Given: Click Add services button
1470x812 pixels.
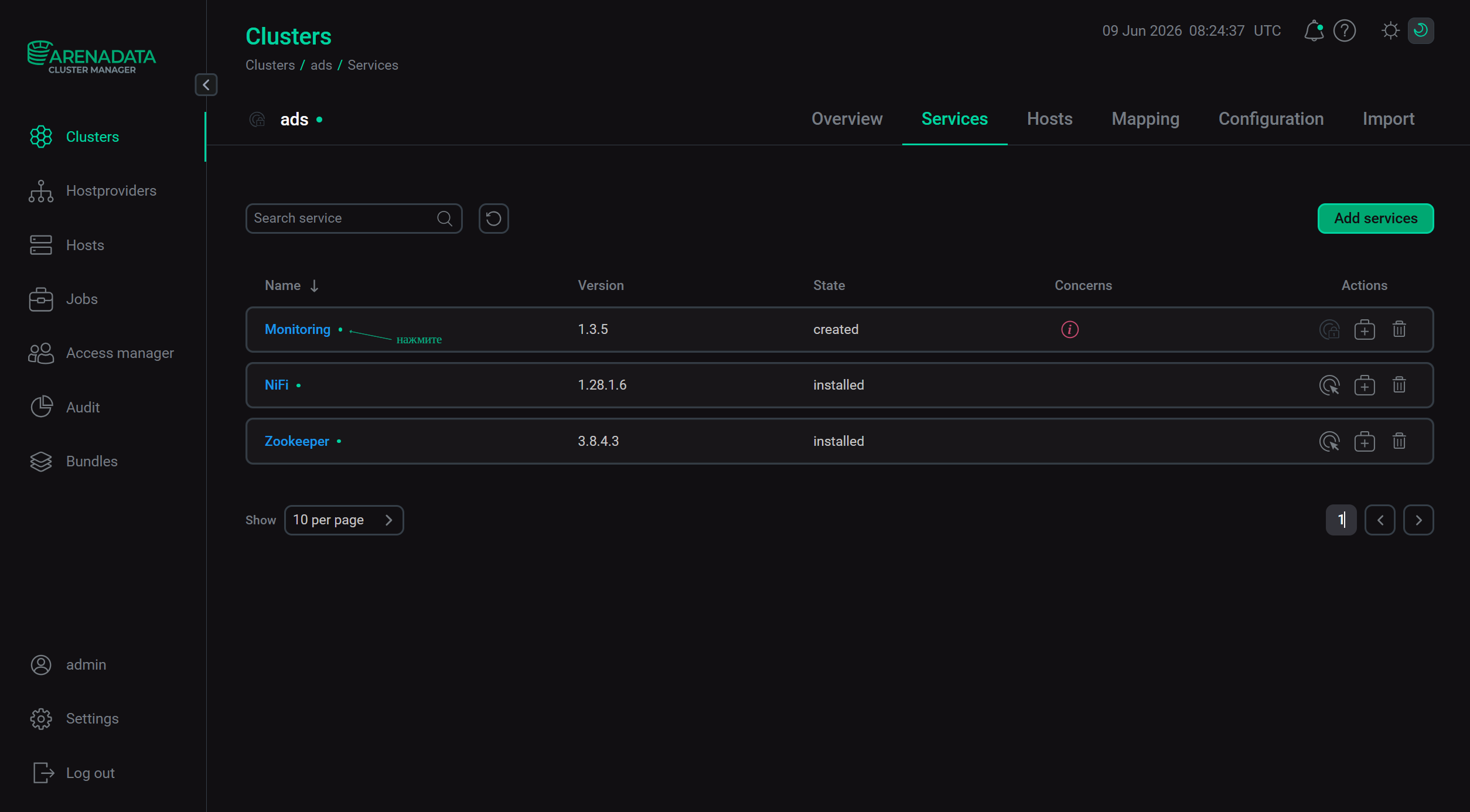Looking at the screenshot, I should click(1376, 219).
